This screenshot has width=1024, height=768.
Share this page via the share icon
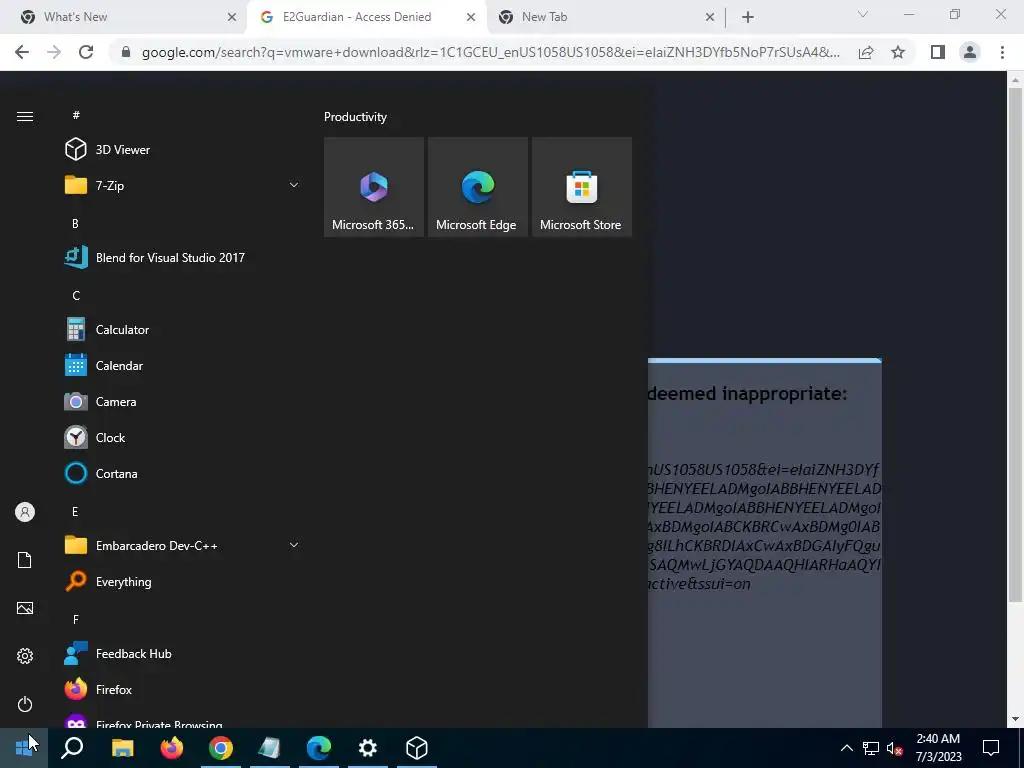(x=866, y=52)
